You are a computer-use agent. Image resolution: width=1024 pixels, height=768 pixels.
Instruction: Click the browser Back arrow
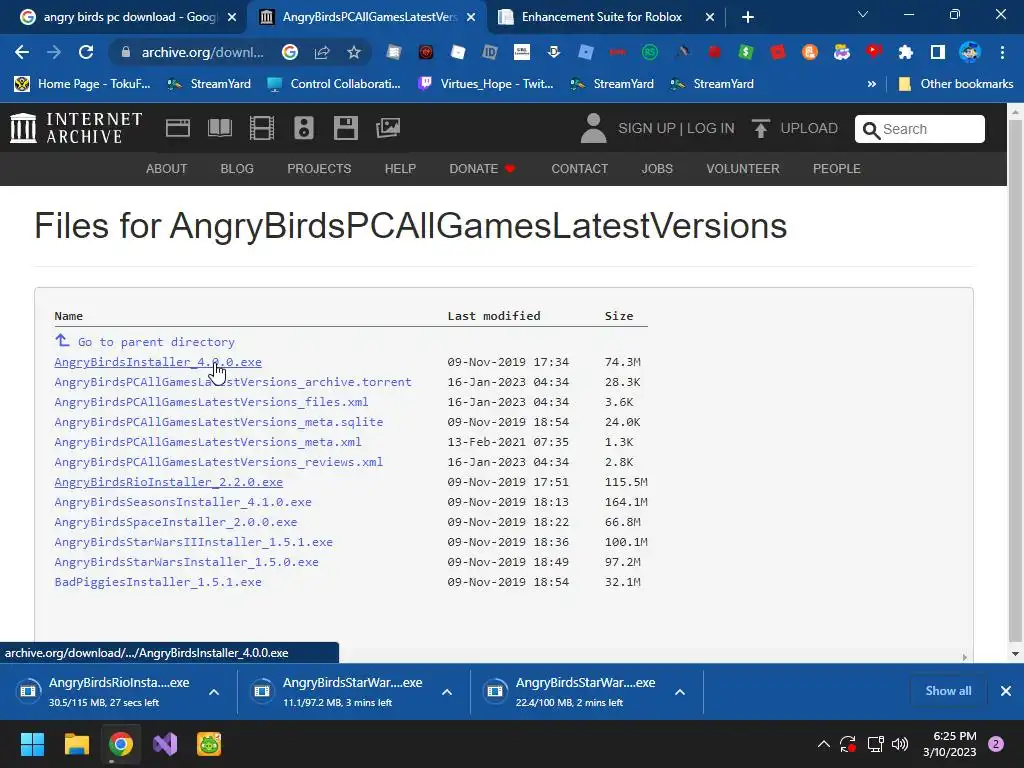pyautogui.click(x=22, y=52)
